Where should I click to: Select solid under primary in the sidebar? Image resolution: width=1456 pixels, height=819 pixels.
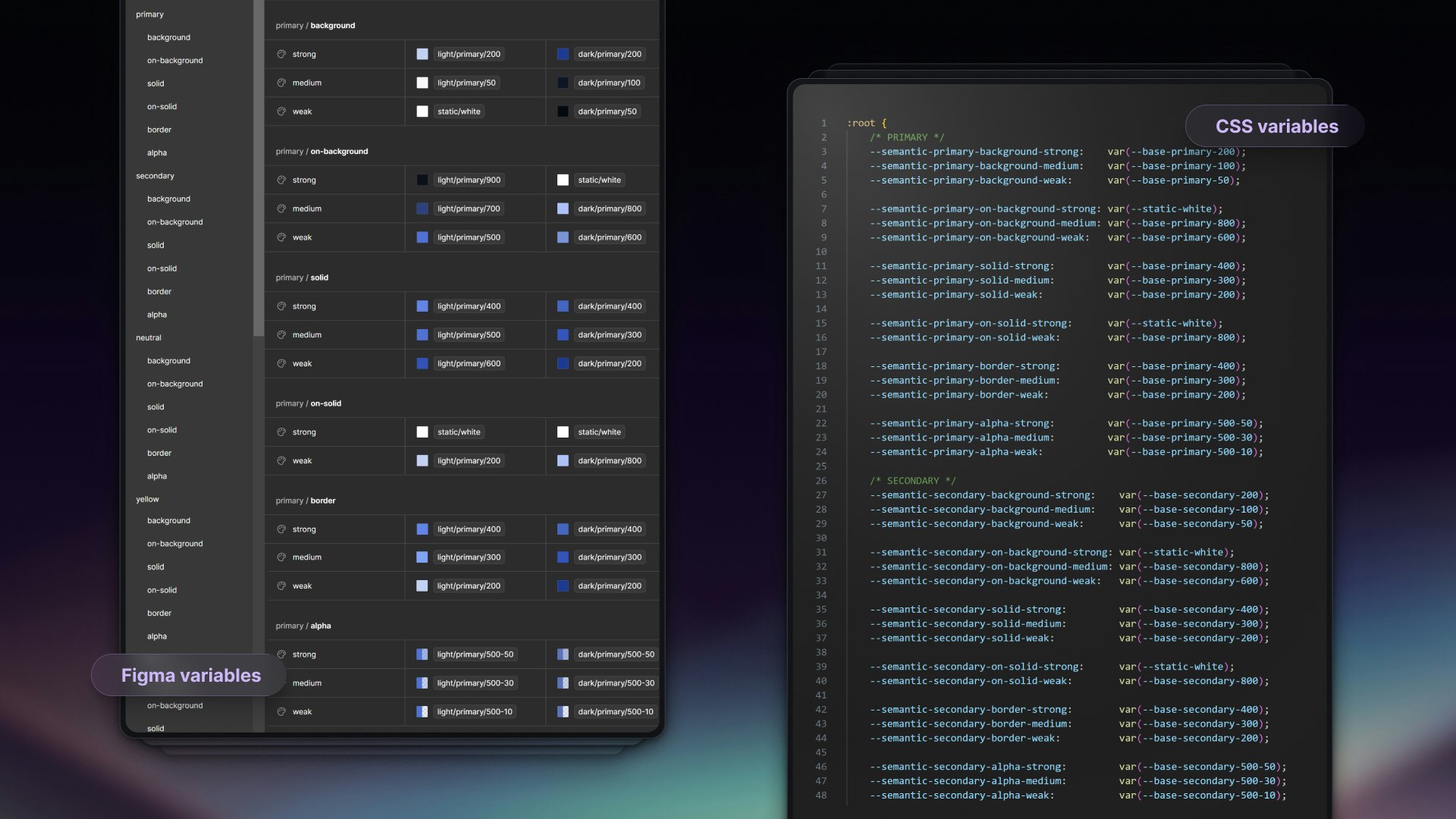(155, 83)
